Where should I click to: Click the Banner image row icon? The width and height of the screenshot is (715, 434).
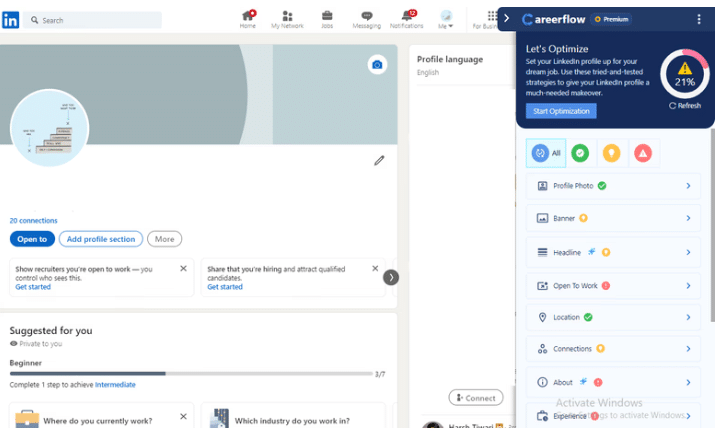pos(542,218)
